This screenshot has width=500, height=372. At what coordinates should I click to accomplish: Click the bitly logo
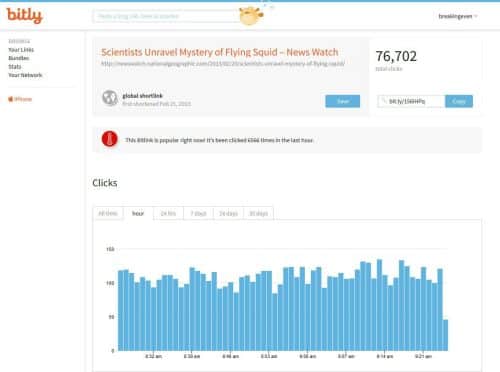pyautogui.click(x=24, y=16)
